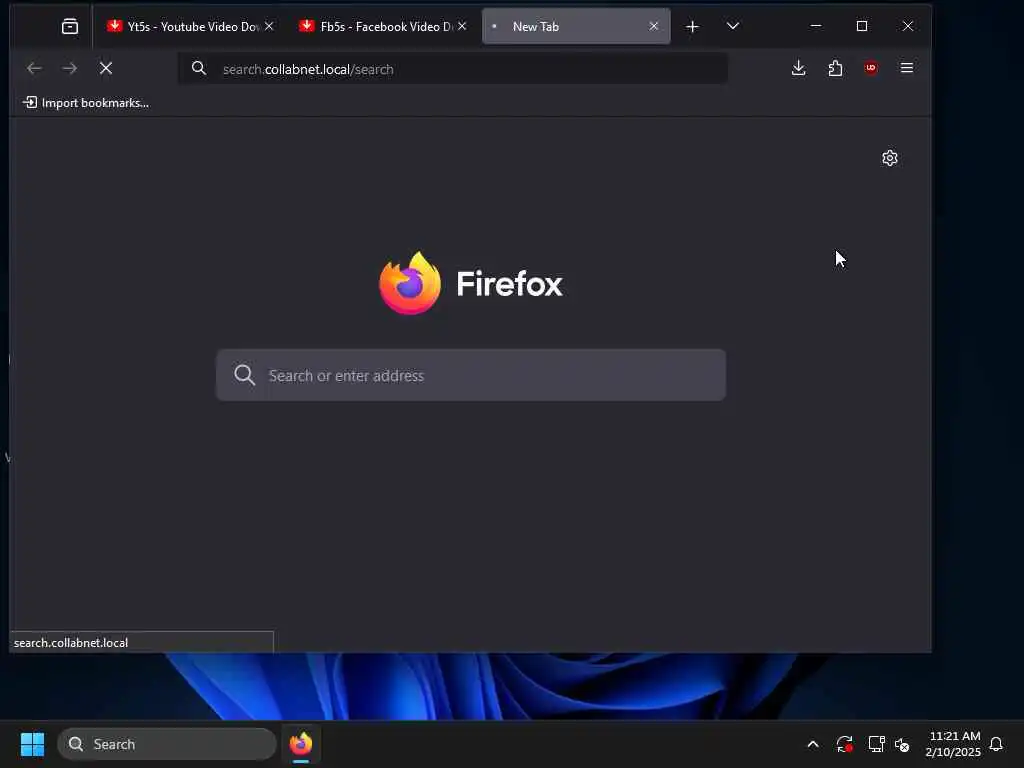This screenshot has height=768, width=1024.
Task: Show hidden system tray icons
Action: point(813,744)
